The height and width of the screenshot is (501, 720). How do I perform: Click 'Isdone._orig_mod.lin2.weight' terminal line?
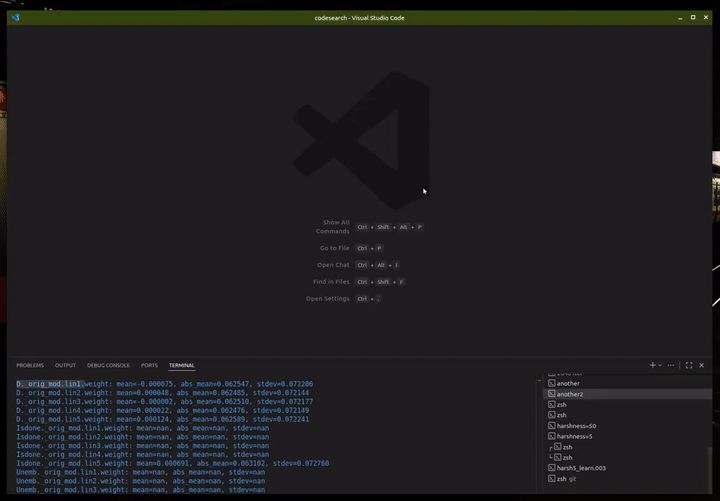coord(143,437)
